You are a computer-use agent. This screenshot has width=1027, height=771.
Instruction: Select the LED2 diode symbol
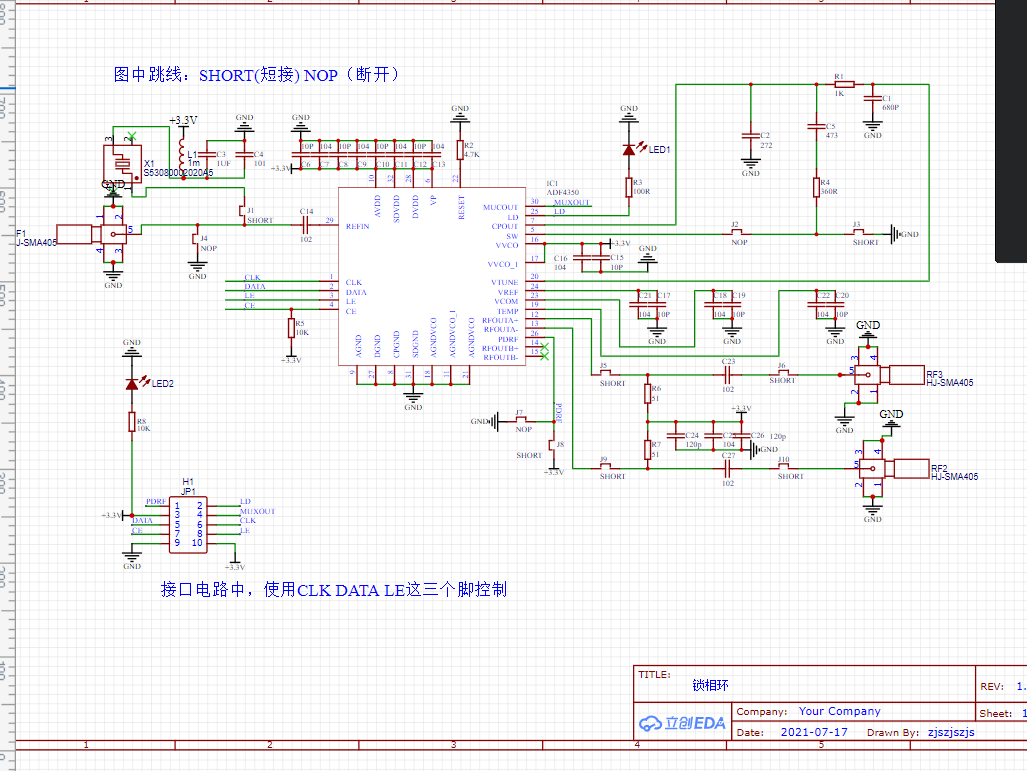132,384
